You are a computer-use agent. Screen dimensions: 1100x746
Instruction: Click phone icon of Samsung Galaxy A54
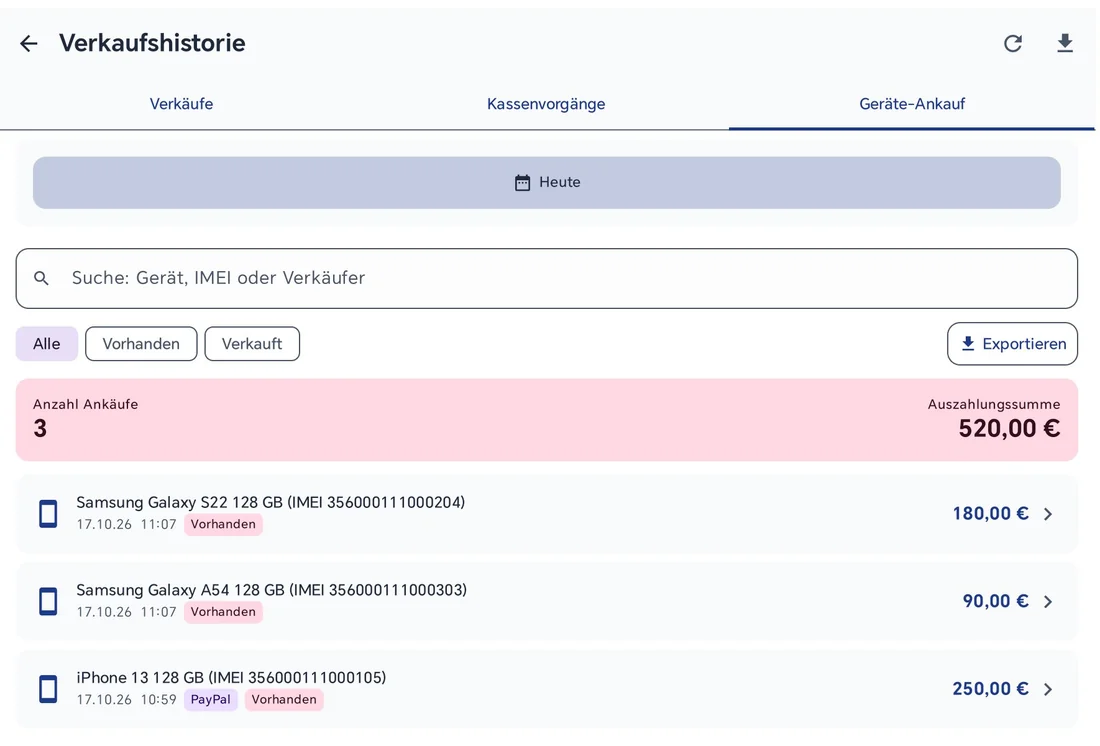[x=48, y=601]
